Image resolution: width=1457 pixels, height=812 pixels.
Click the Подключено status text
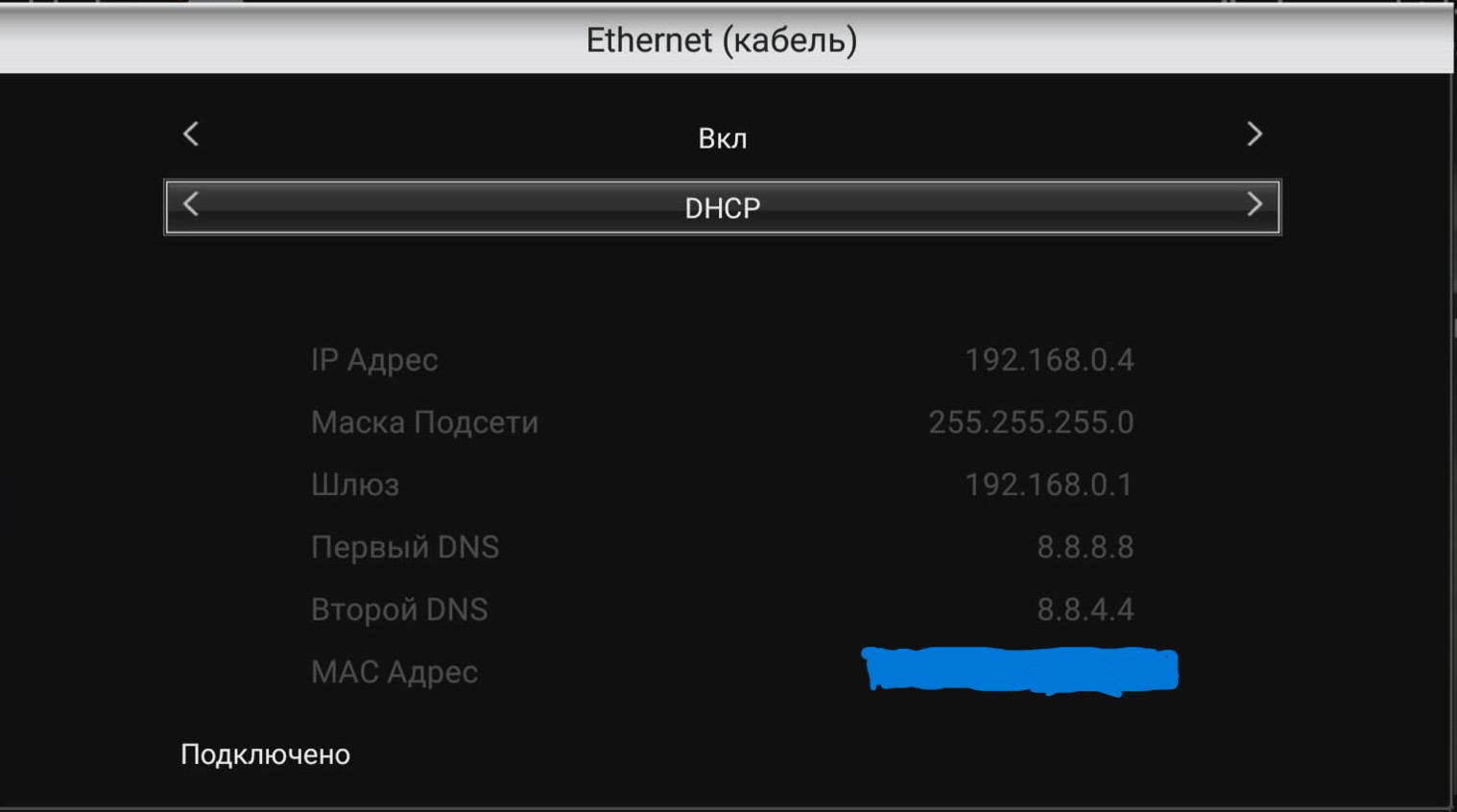coord(266,754)
